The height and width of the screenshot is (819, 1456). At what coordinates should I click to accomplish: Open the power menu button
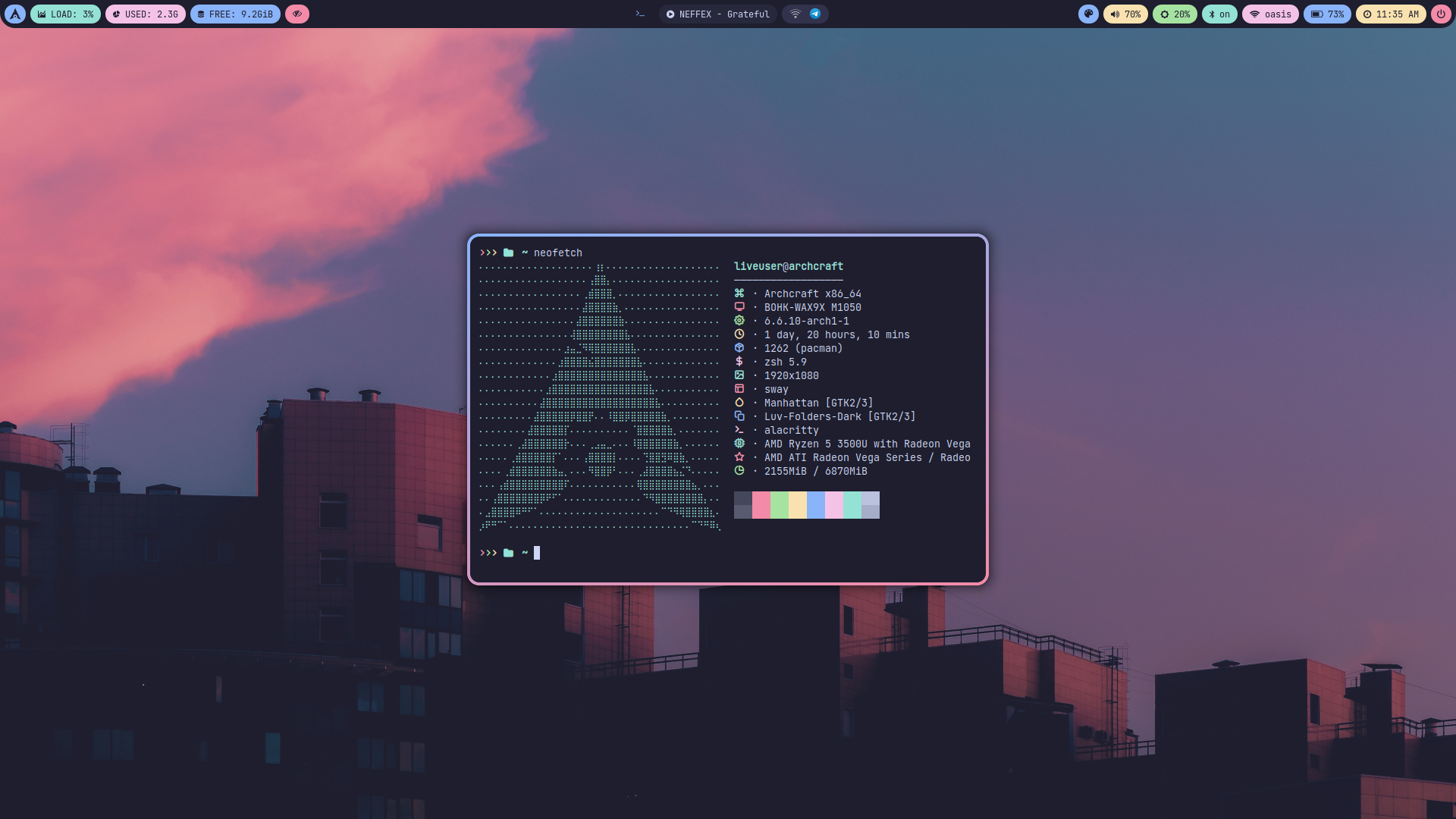[x=1441, y=14]
